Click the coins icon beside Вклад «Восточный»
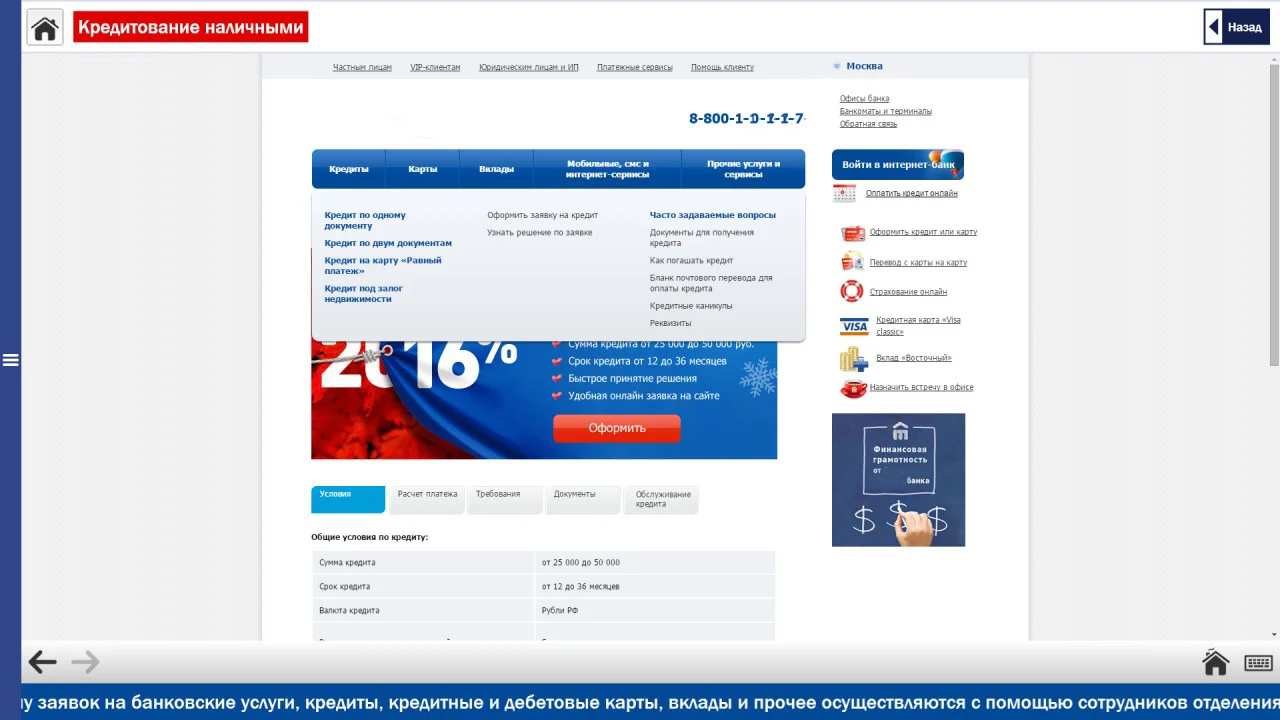The width and height of the screenshot is (1280, 720). click(853, 357)
